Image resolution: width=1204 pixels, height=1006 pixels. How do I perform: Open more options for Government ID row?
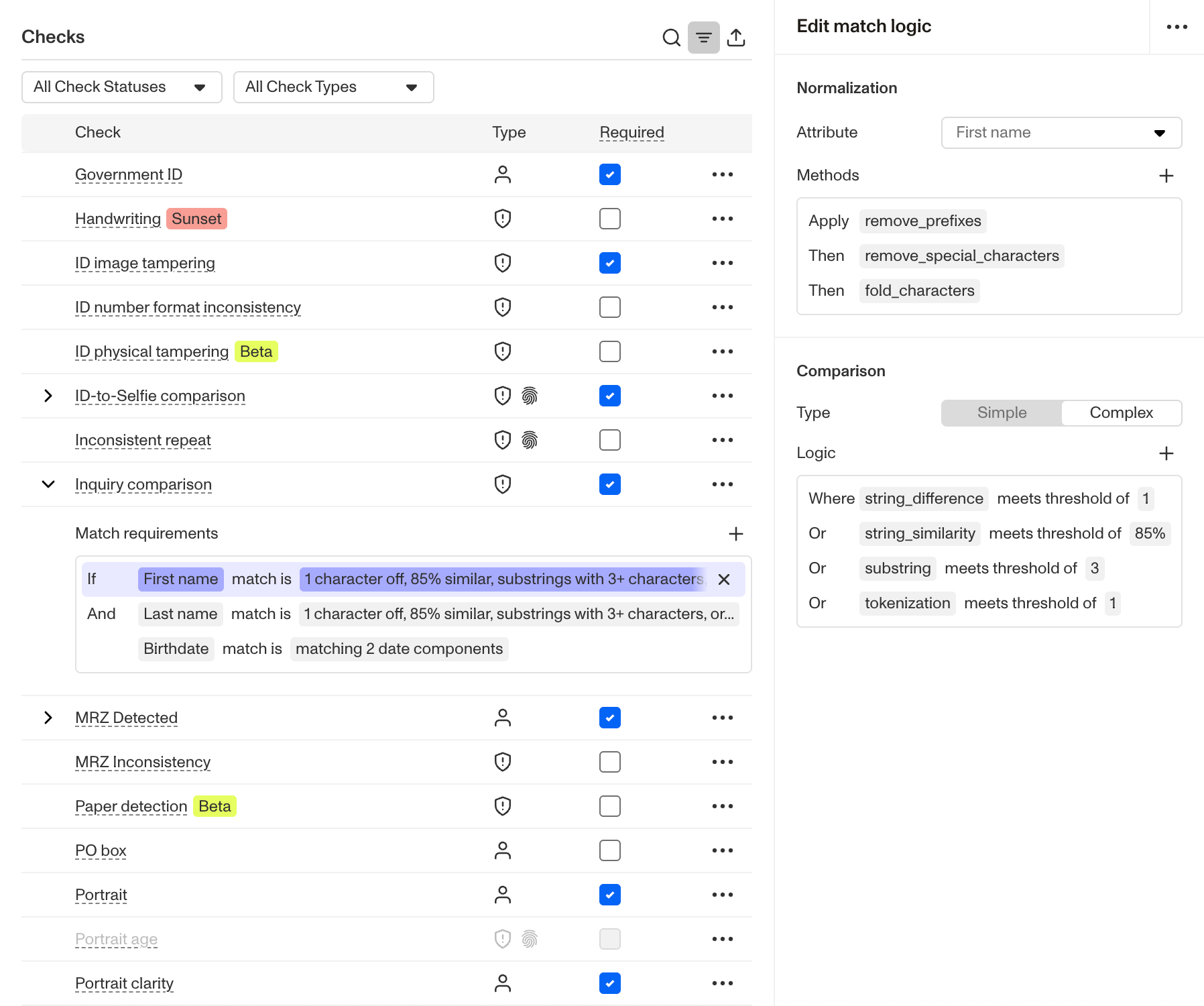pos(723,174)
